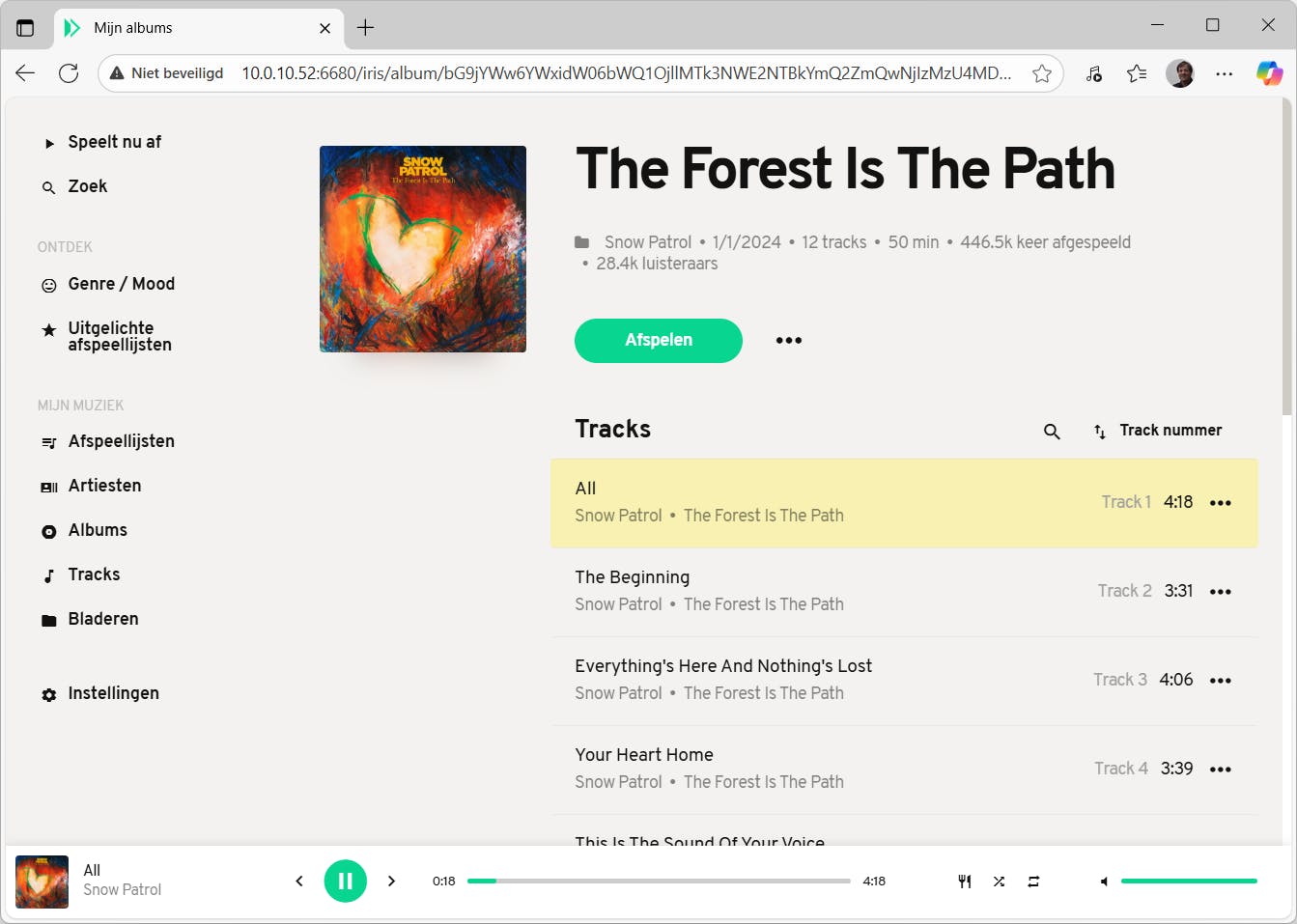Toggle consume mode (fork and knife icon)
Image resolution: width=1297 pixels, height=924 pixels.
964,882
